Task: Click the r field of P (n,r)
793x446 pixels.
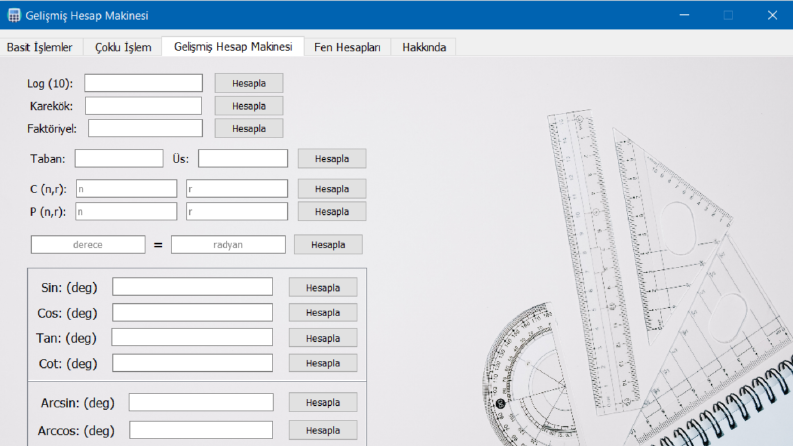Action: (237, 211)
